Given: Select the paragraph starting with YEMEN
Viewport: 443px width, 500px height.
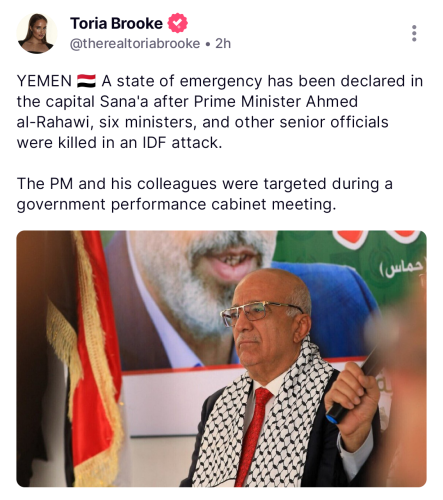Looking at the screenshot, I should [220, 112].
